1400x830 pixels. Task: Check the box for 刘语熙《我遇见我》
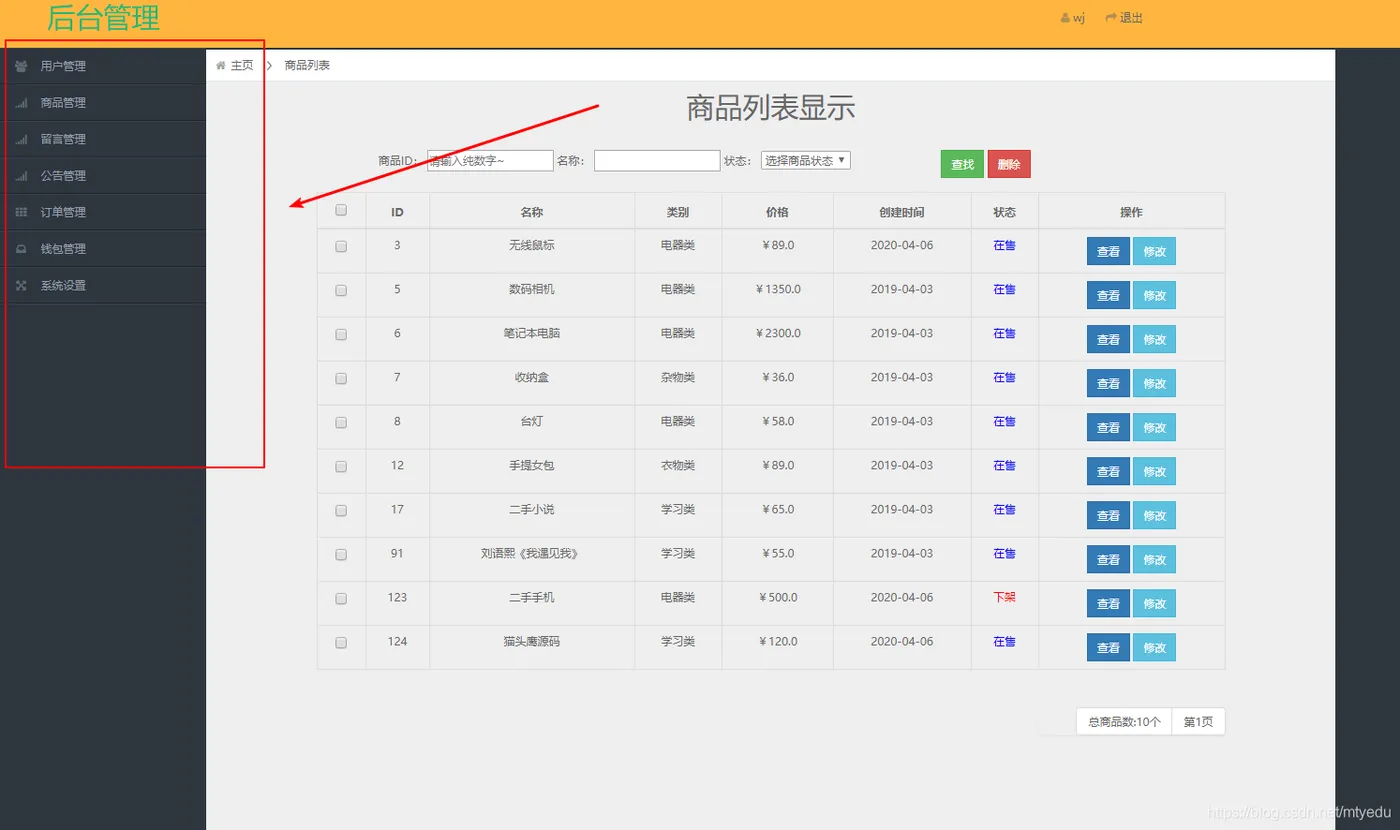tap(341, 555)
